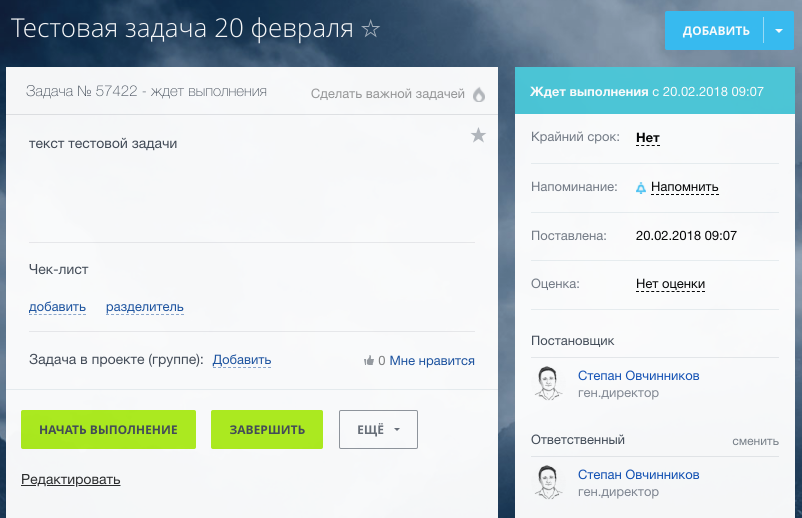802x518 pixels.
Task: Expand the ЕЩЁ dropdown menu
Action: click(378, 430)
